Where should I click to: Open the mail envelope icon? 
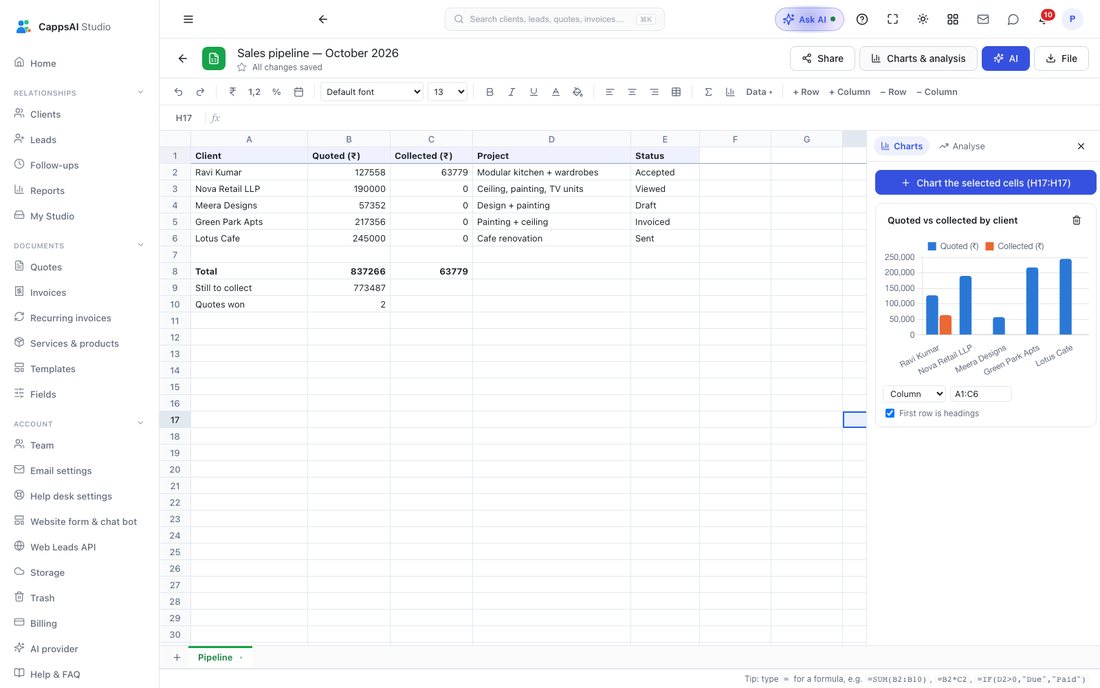(x=983, y=20)
